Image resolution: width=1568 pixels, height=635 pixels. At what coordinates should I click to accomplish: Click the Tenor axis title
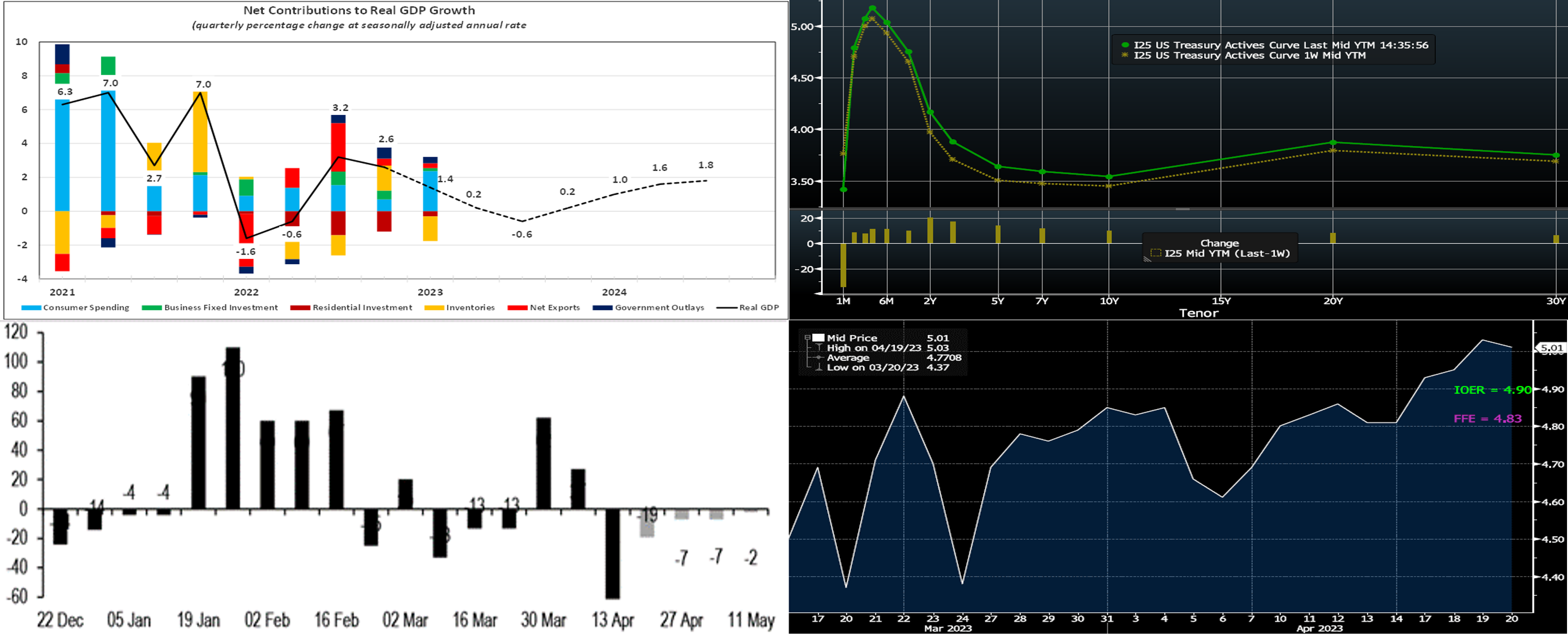(x=1199, y=313)
